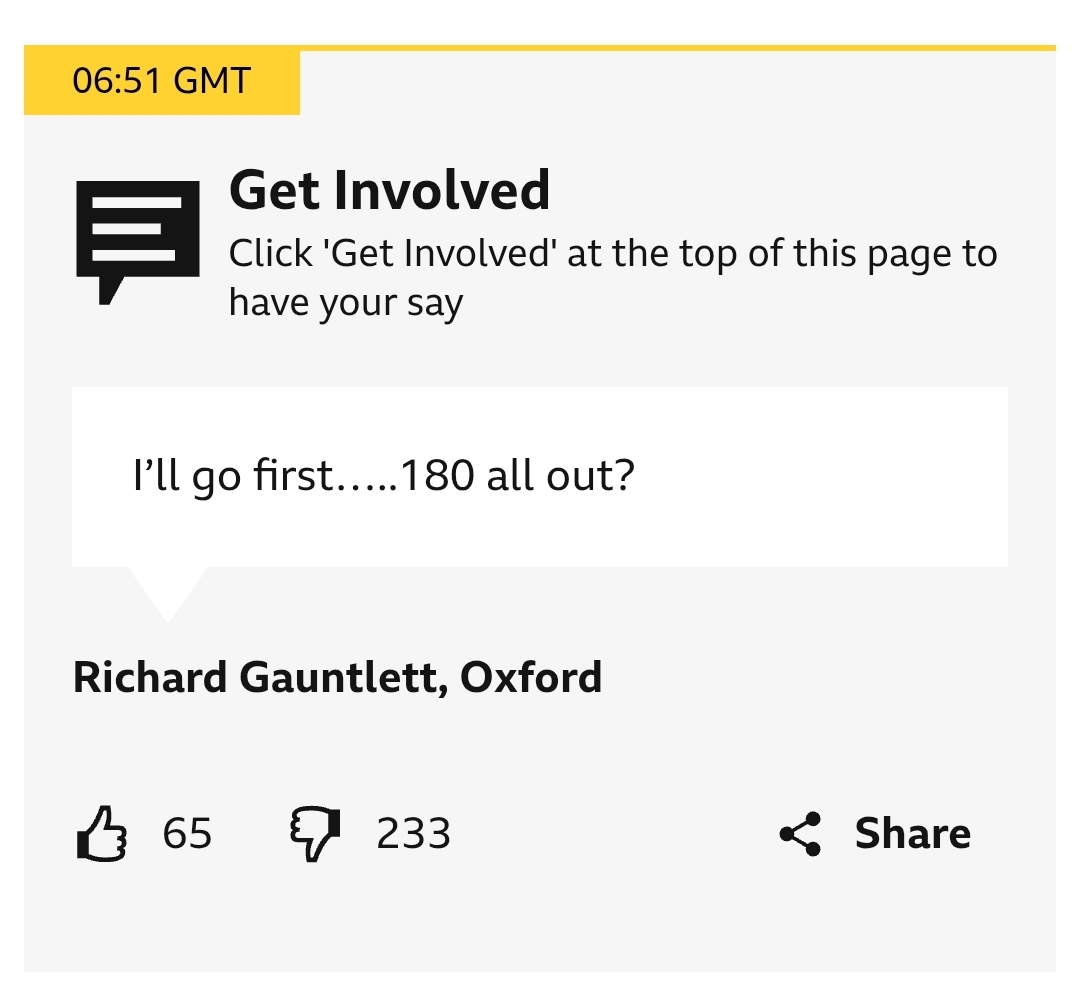The height and width of the screenshot is (1005, 1080).
Task: Open the 06:51 GMT timestamp badge
Action: [161, 81]
